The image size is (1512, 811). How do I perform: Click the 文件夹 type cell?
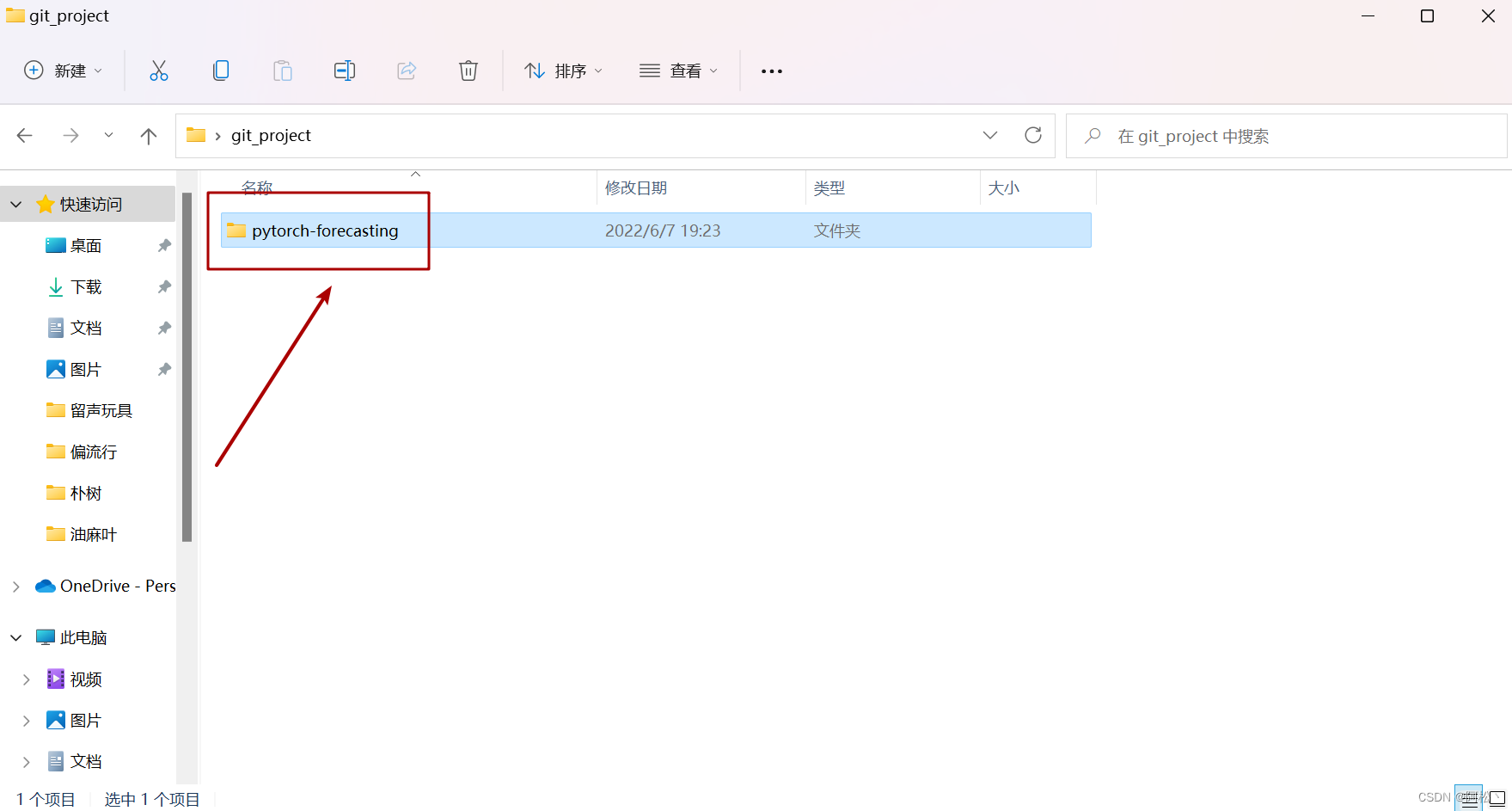837,230
